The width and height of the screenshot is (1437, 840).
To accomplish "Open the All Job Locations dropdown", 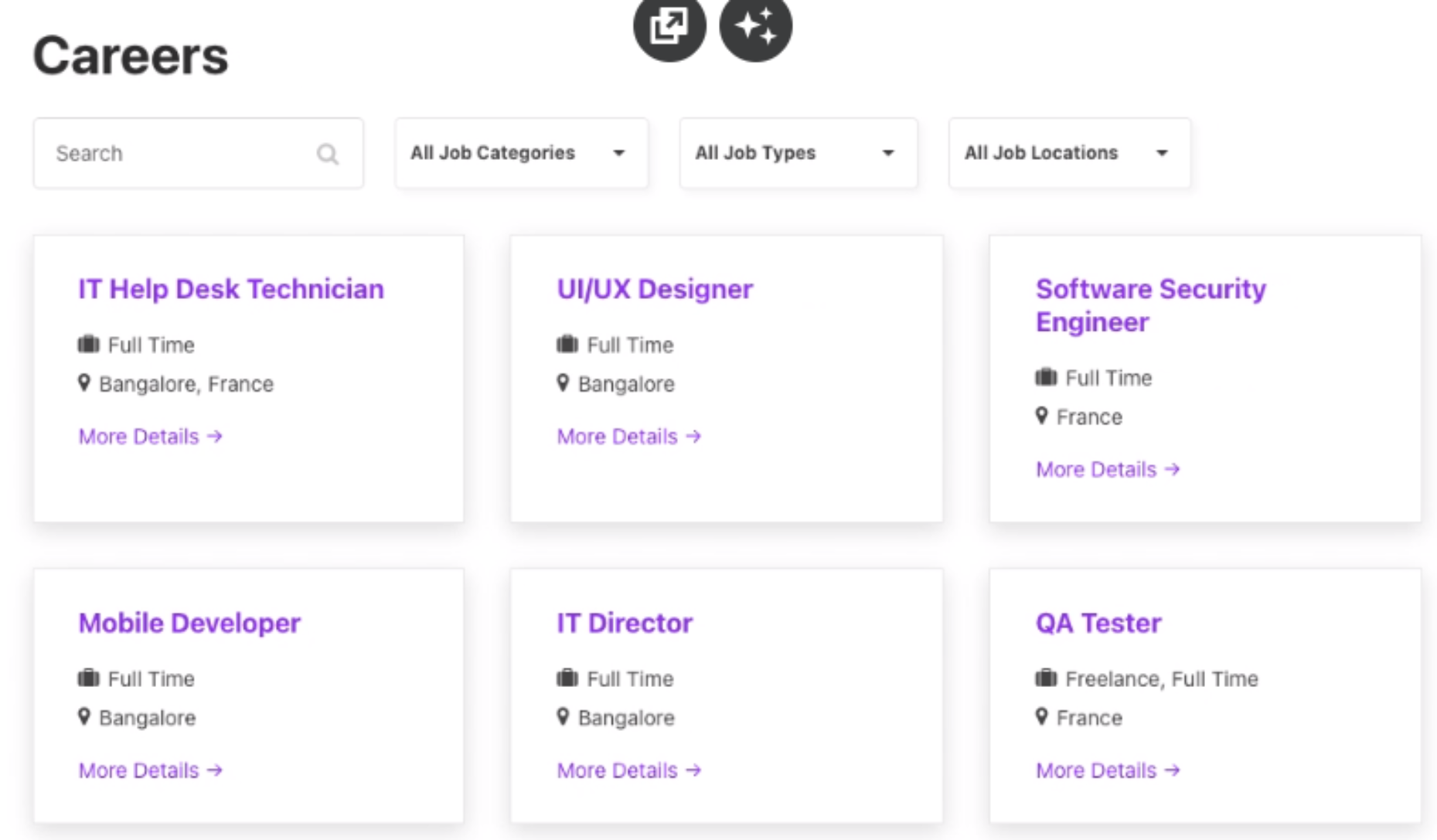I will (x=1069, y=153).
